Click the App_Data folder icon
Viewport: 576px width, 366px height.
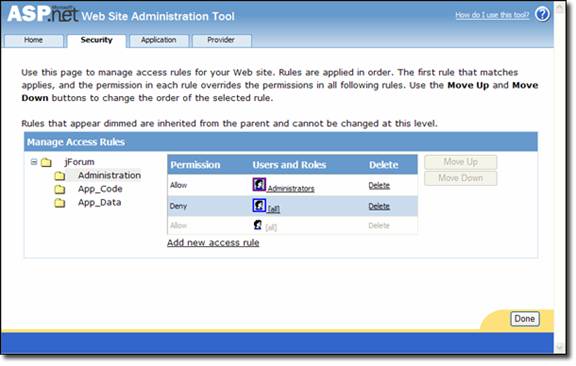click(x=60, y=203)
